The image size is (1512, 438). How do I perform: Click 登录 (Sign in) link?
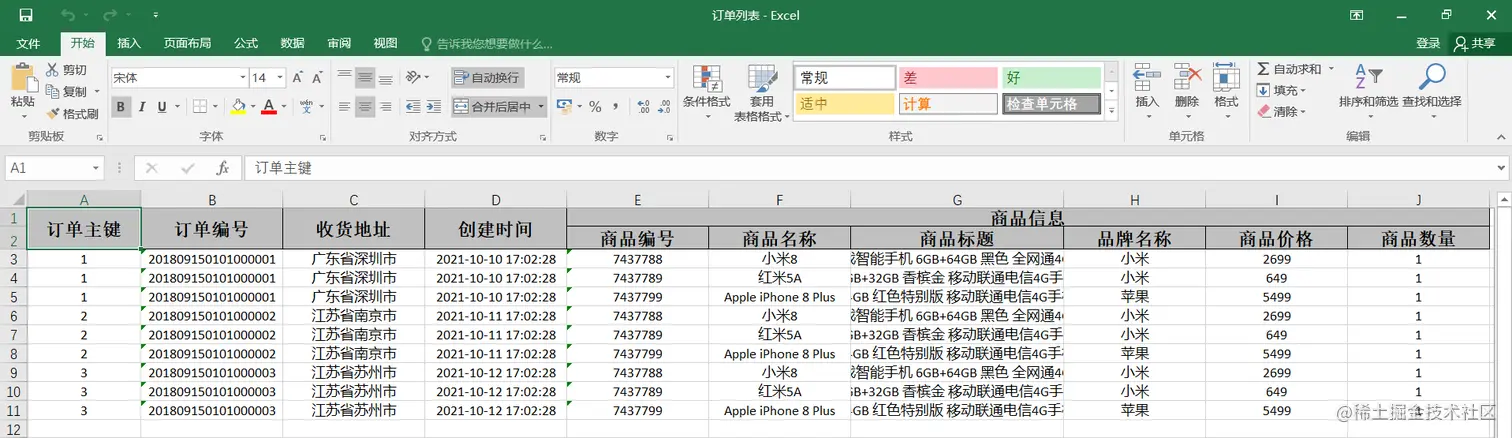pos(1428,43)
